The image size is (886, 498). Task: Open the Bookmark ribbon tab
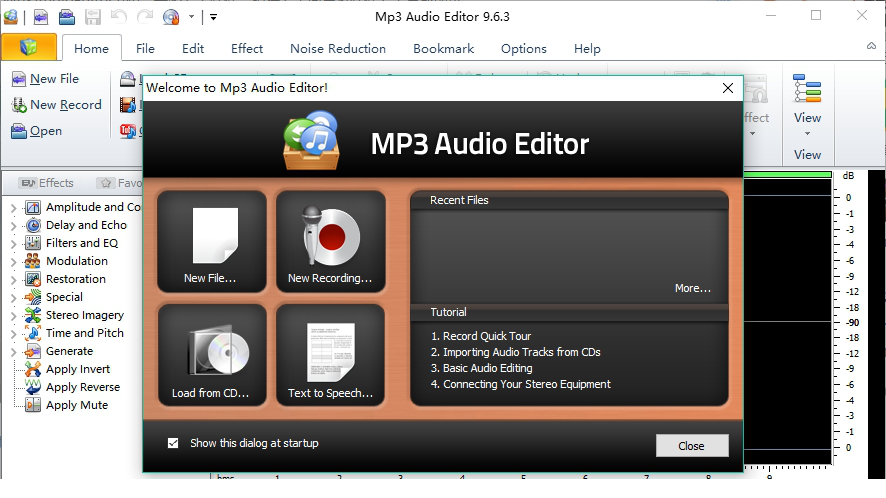(444, 49)
